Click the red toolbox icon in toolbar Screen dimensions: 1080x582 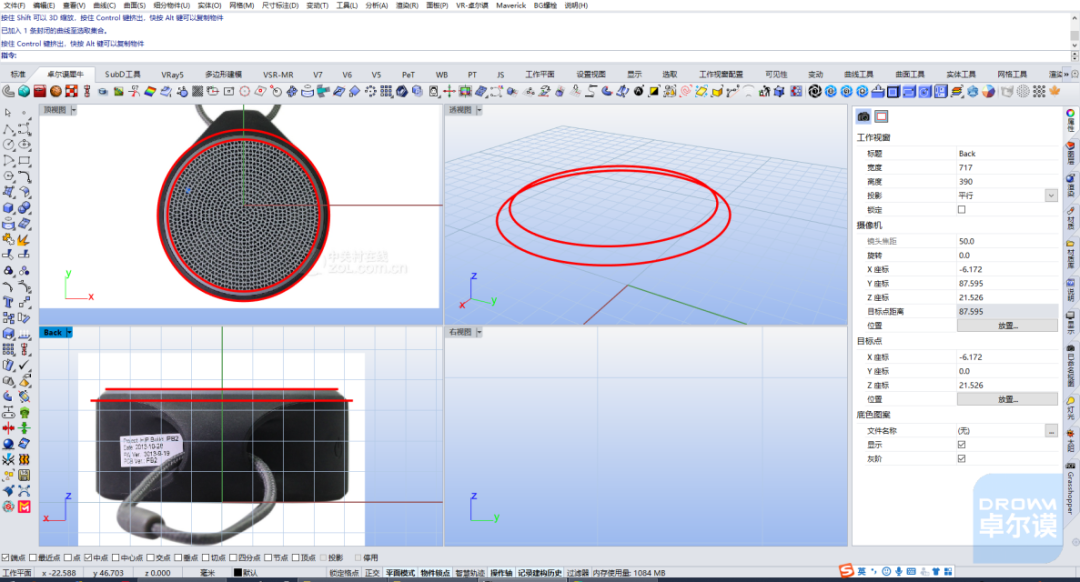tap(40, 91)
